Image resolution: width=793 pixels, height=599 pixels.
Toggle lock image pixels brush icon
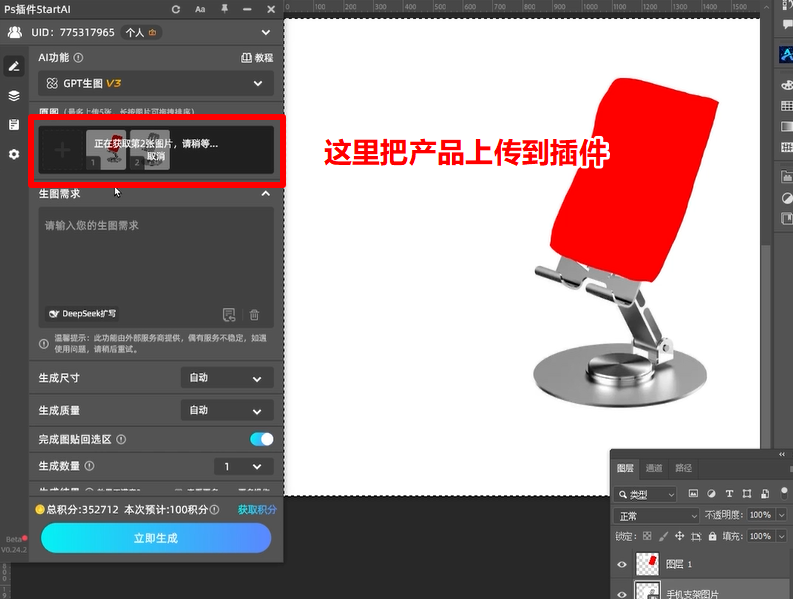664,536
